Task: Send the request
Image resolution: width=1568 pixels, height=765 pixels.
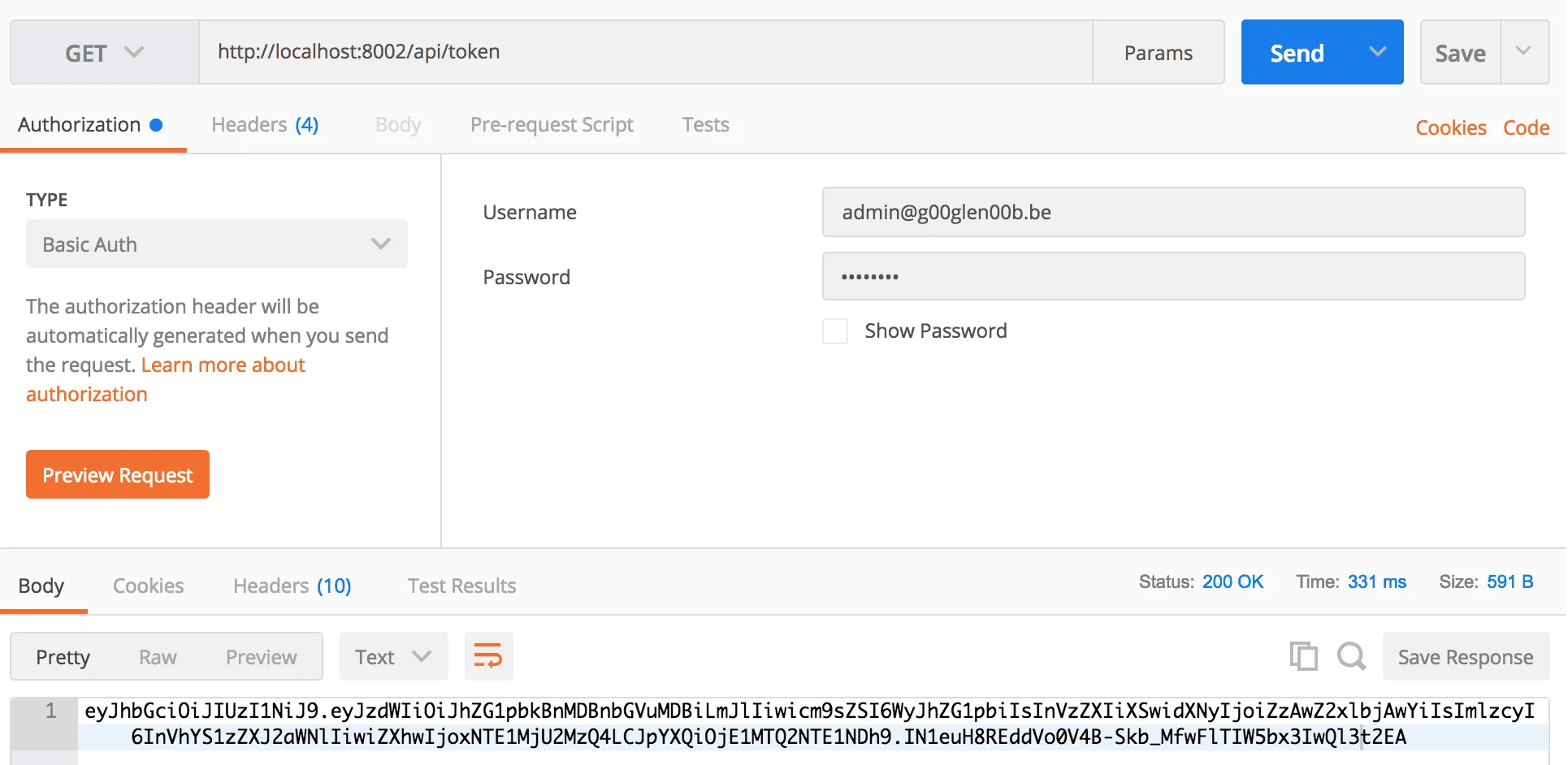Action: point(1297,51)
